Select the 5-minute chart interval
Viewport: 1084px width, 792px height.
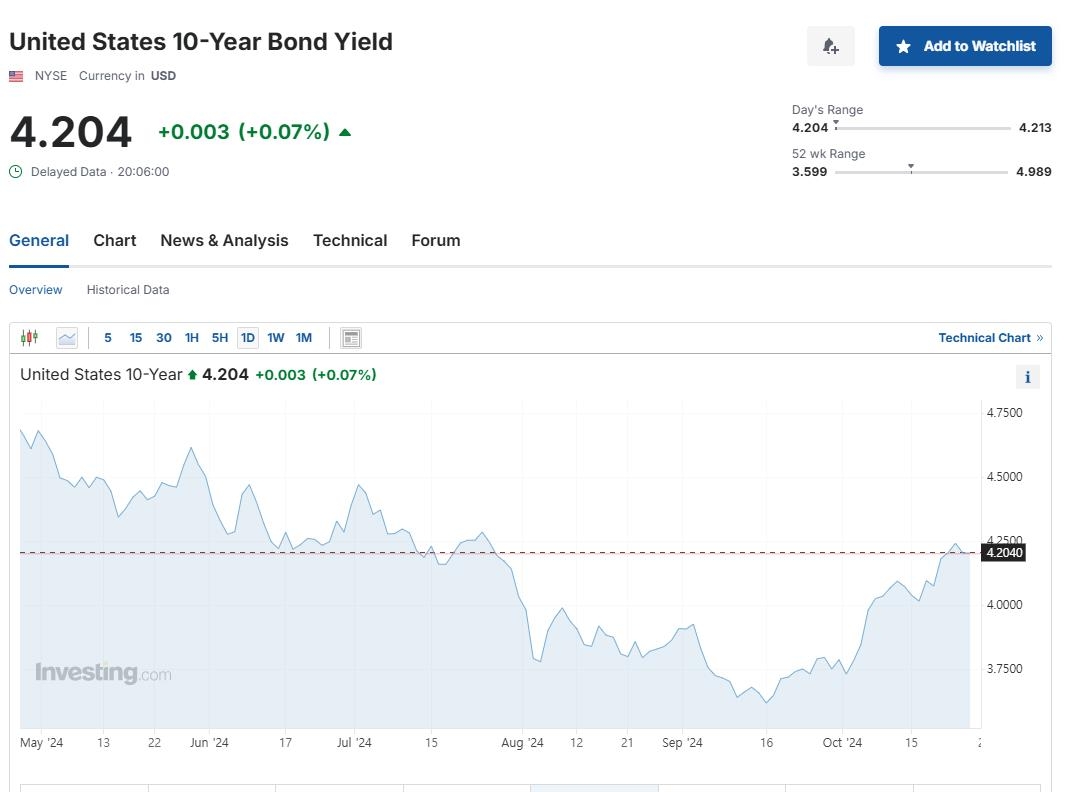[108, 338]
